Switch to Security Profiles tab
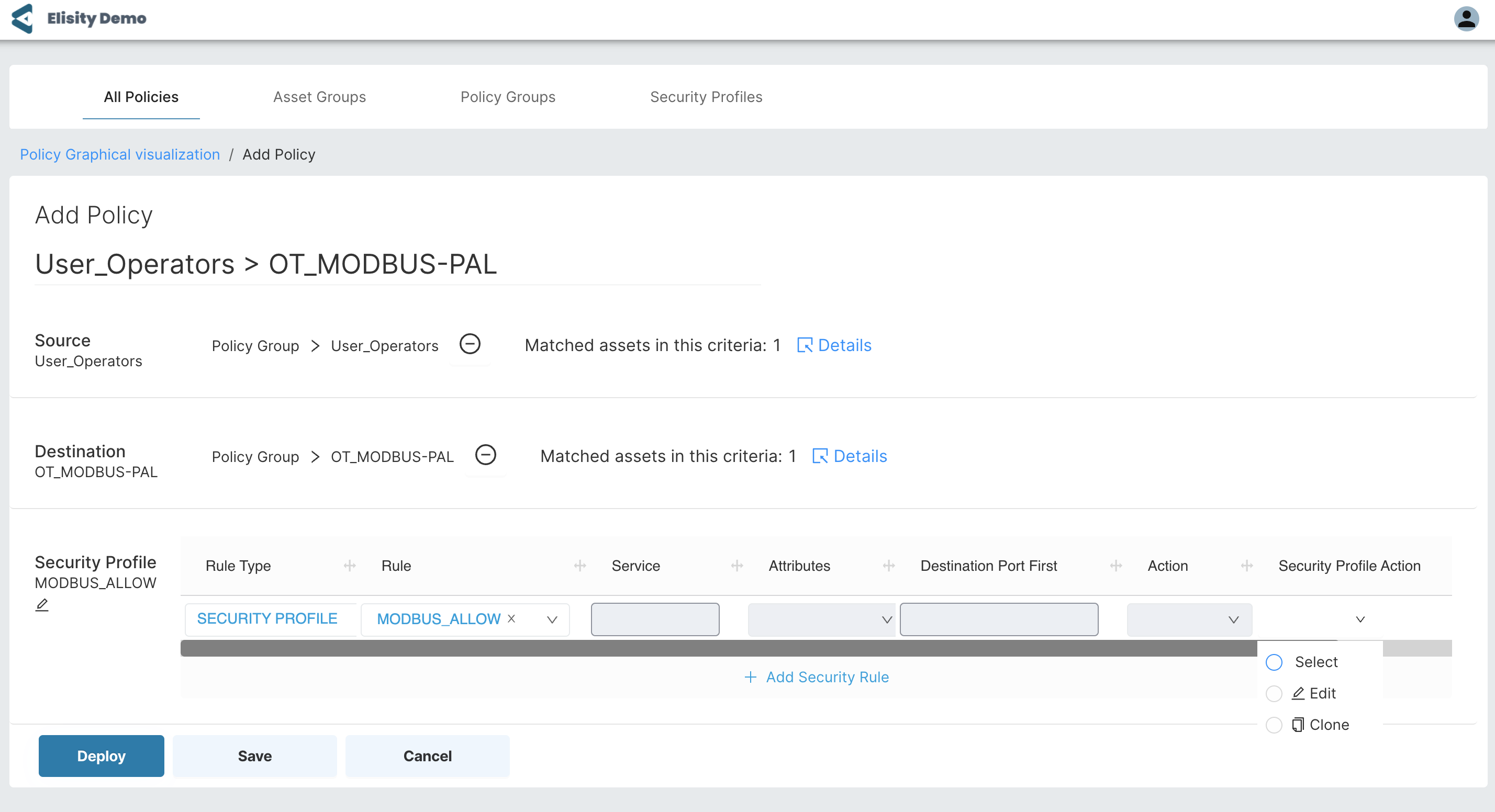 (x=706, y=97)
